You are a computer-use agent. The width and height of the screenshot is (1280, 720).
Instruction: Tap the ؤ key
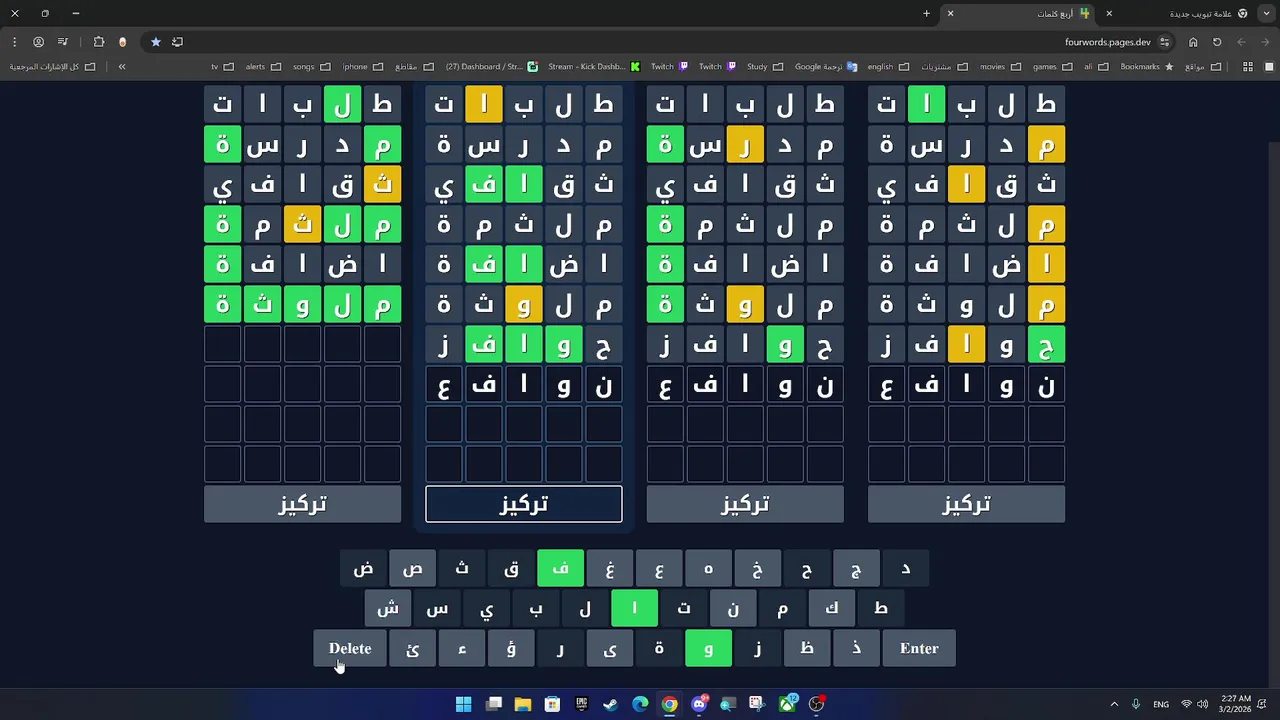coord(511,648)
